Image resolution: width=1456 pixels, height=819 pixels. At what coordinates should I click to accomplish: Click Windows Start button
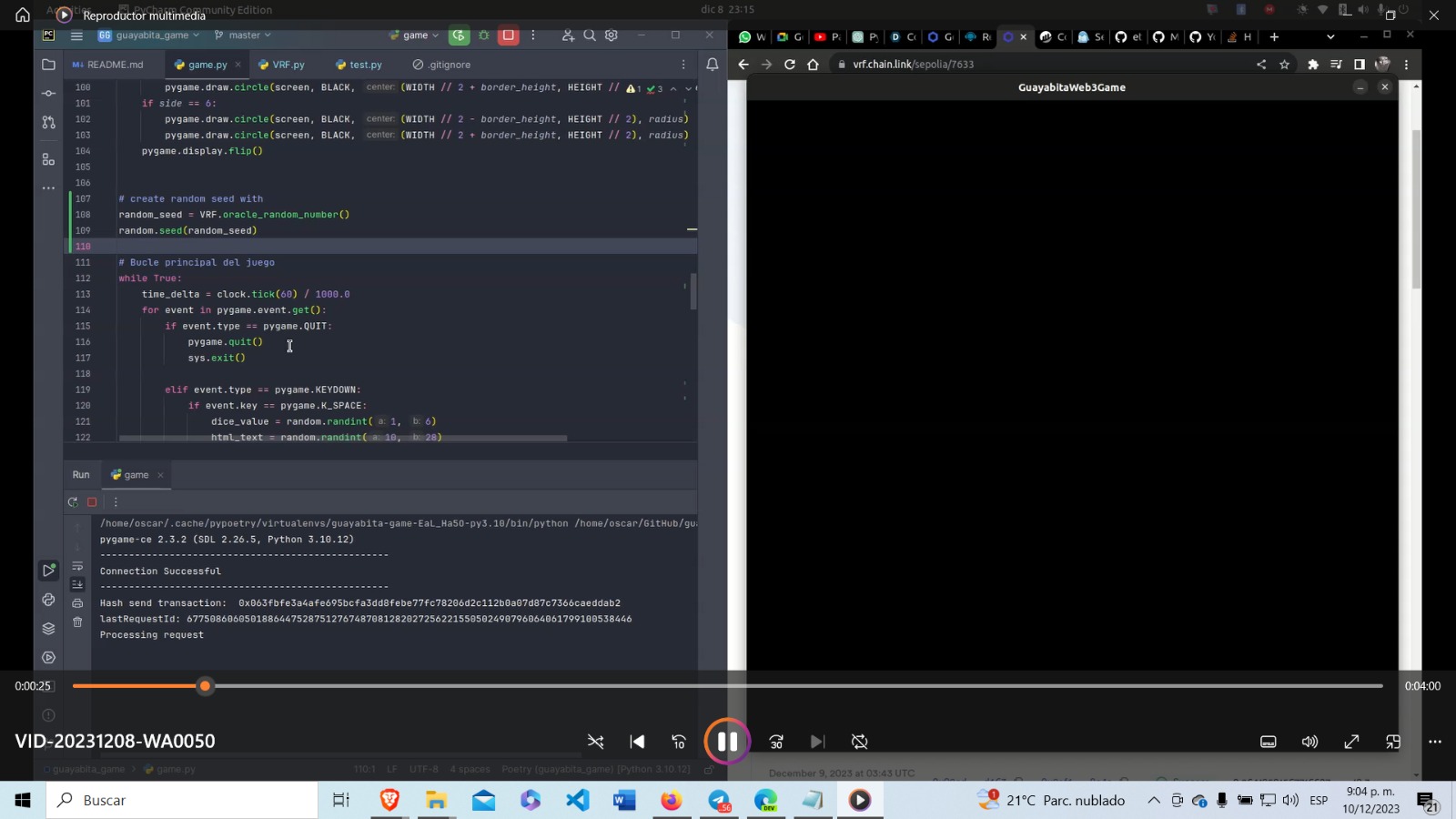coord(23,800)
